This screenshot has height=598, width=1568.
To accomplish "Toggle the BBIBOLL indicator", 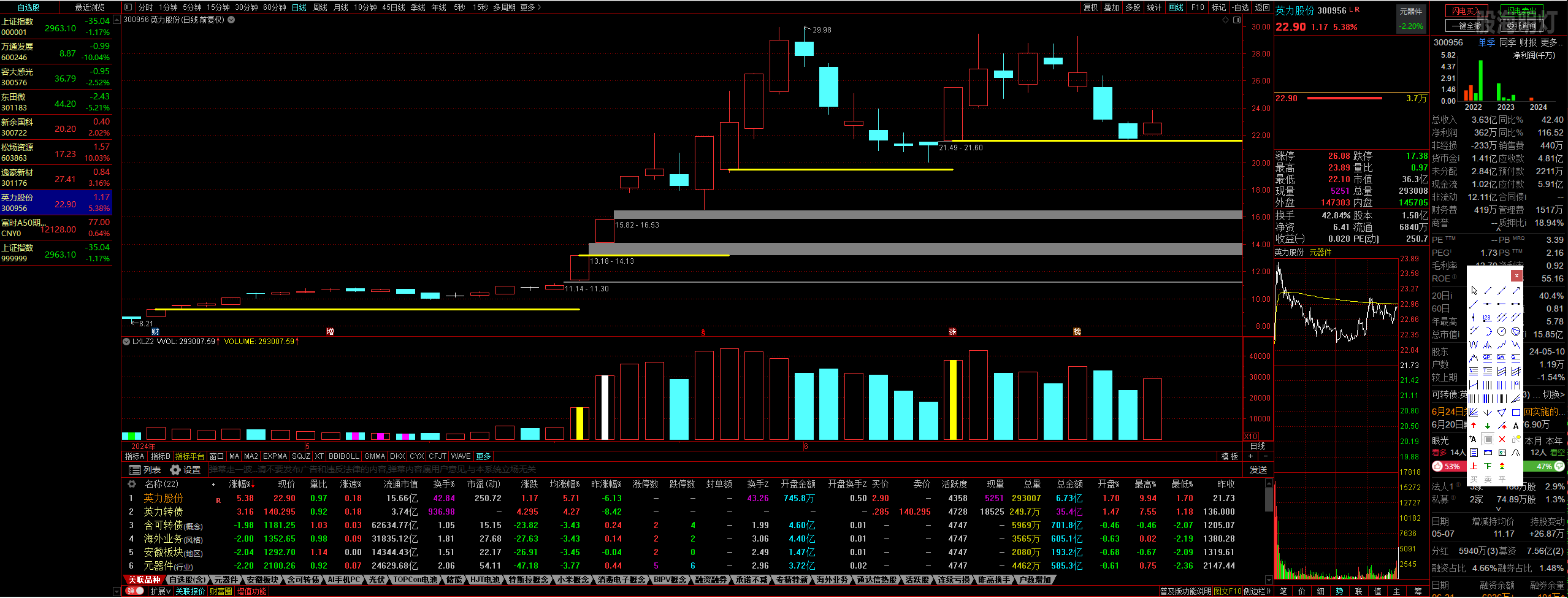I will pyautogui.click(x=344, y=456).
